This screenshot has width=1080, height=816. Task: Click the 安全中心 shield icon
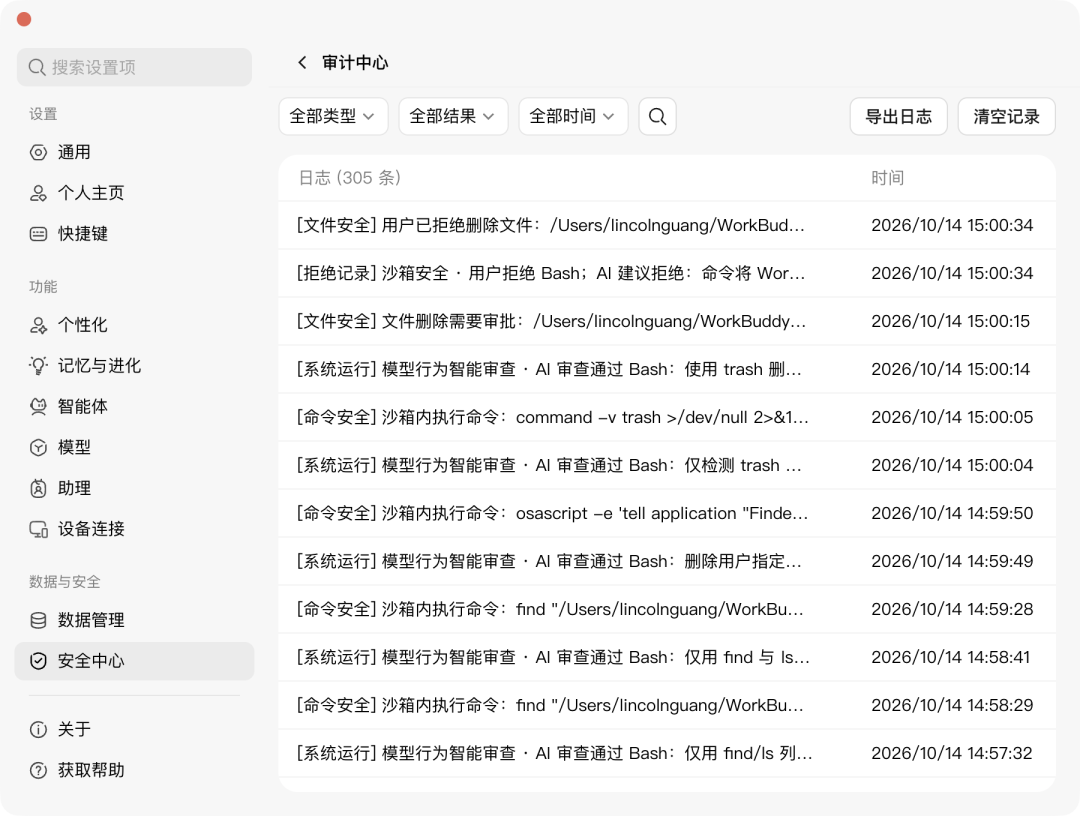[39, 661]
